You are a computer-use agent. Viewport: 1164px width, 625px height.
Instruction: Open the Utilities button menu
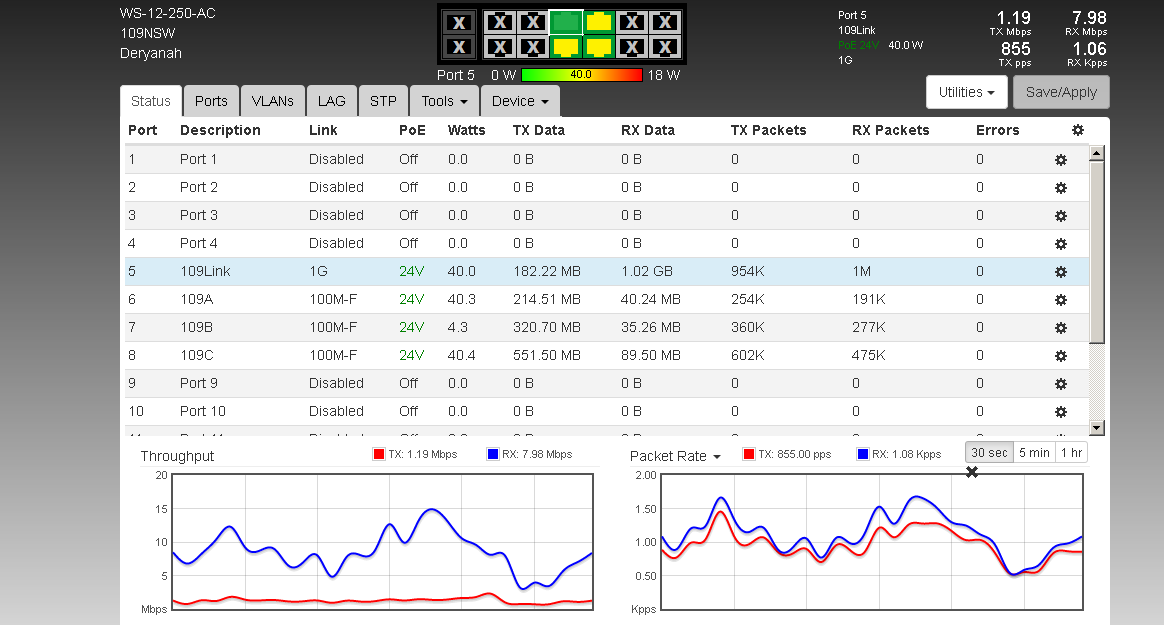pyautogui.click(x=966, y=92)
